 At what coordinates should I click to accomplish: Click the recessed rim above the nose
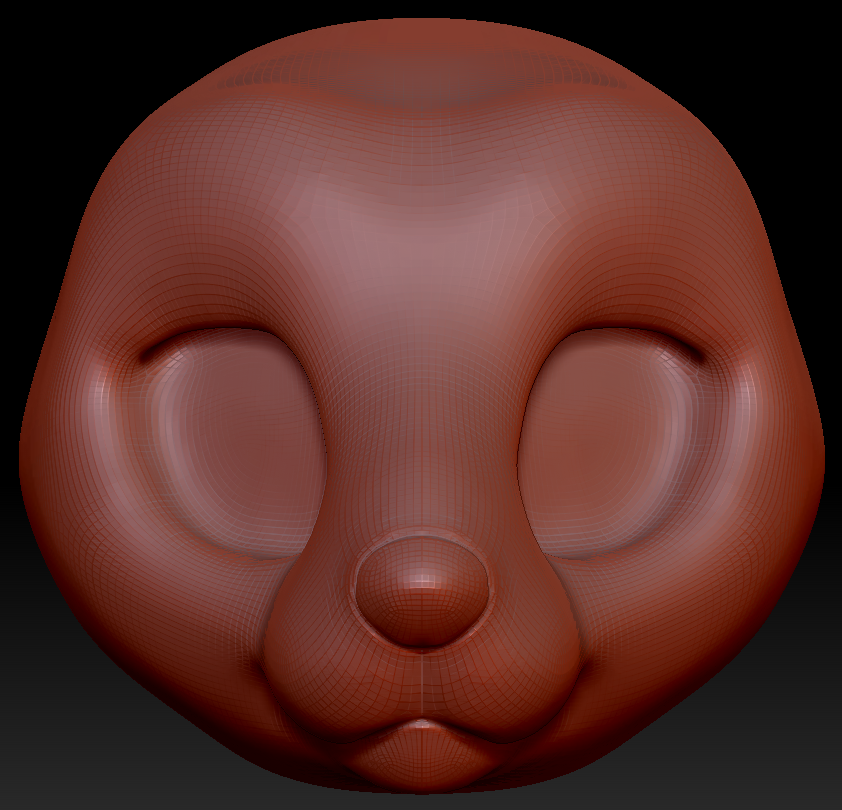(x=422, y=540)
